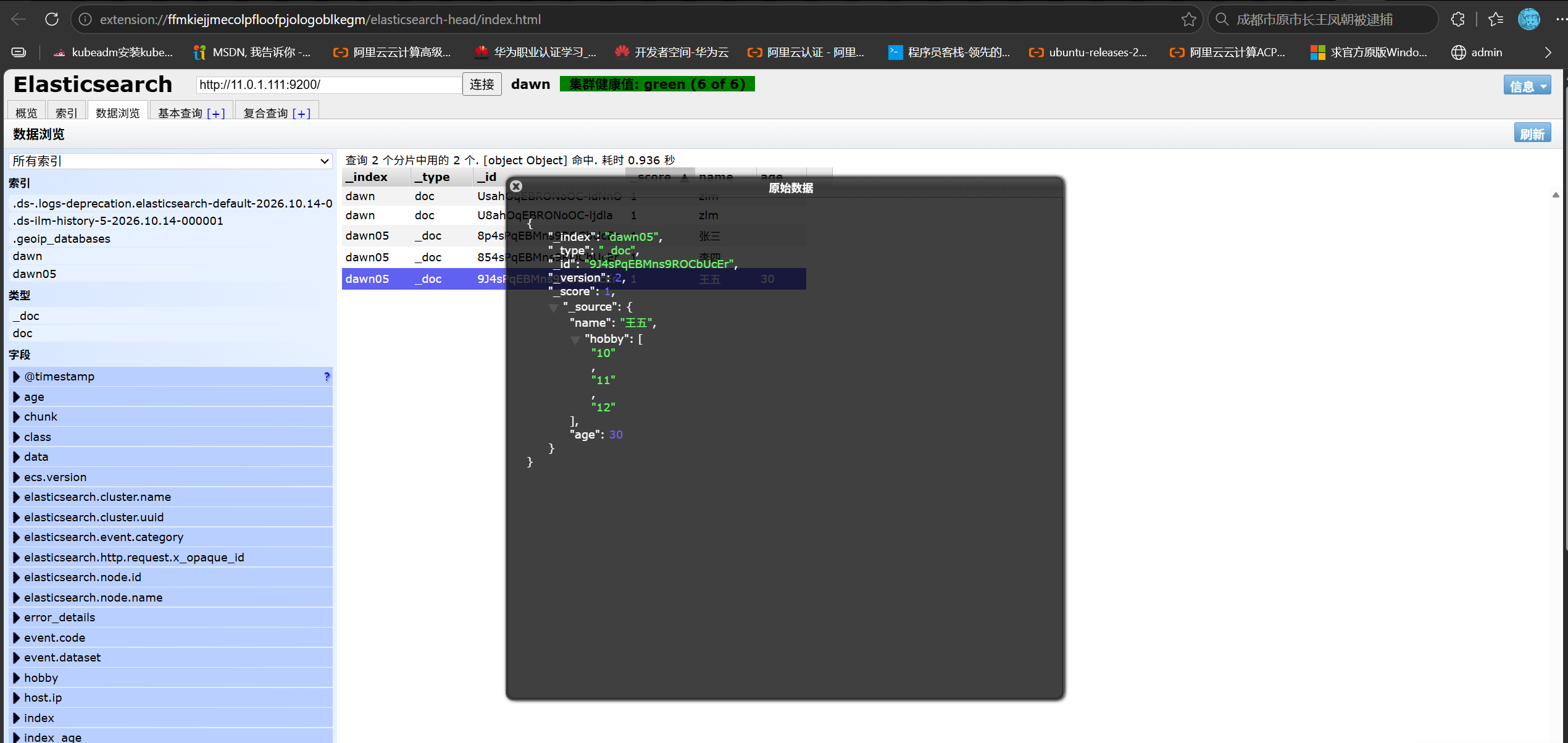This screenshot has width=1568, height=743.
Task: Click the 集群健康值 green status badge
Action: pos(657,84)
